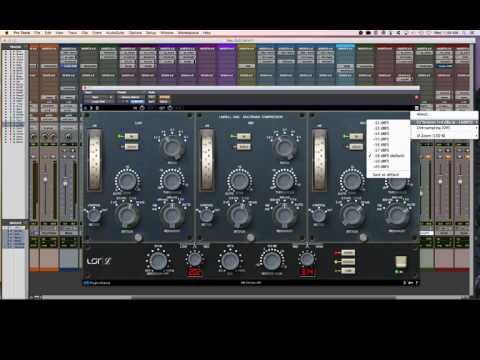
Task: Click the Low band small lower-left knob
Action: (x=94, y=216)
